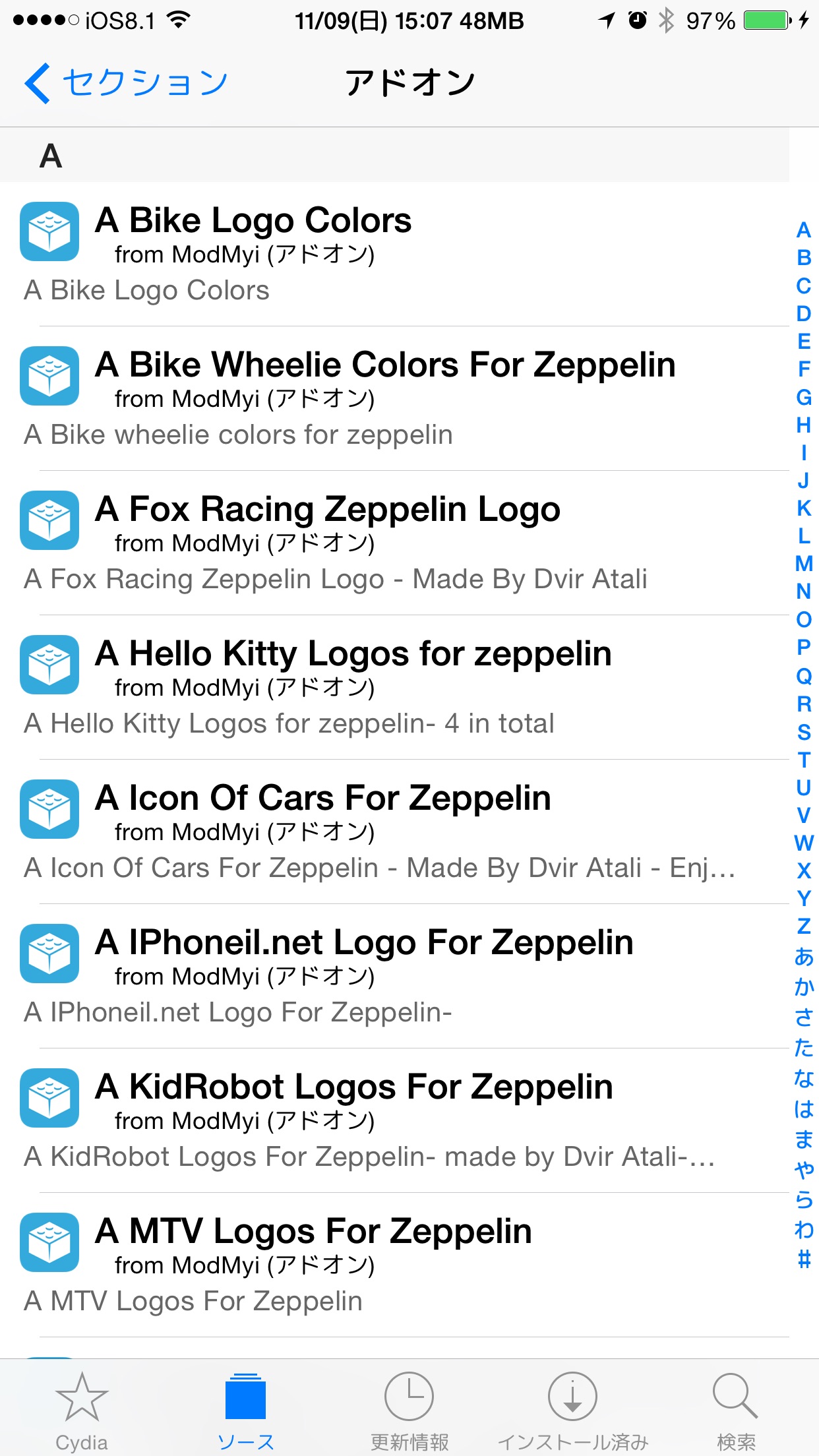Return to セクション sections list
This screenshot has height=1456, width=819.
pyautogui.click(x=145, y=83)
